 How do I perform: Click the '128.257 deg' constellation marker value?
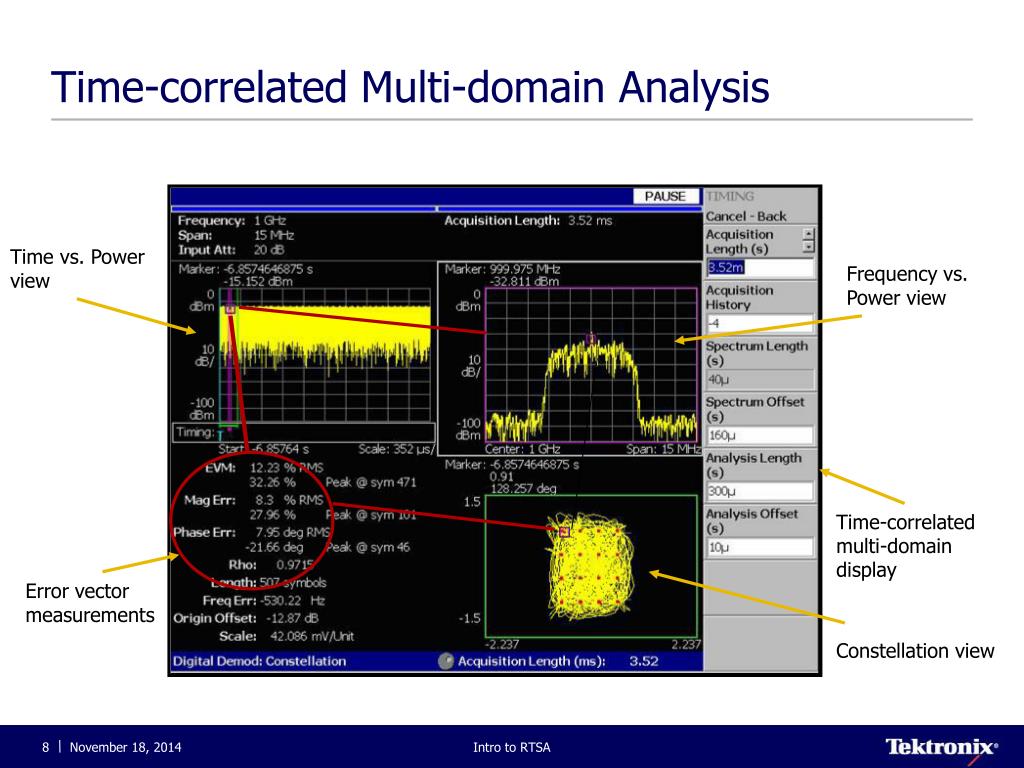(x=523, y=488)
